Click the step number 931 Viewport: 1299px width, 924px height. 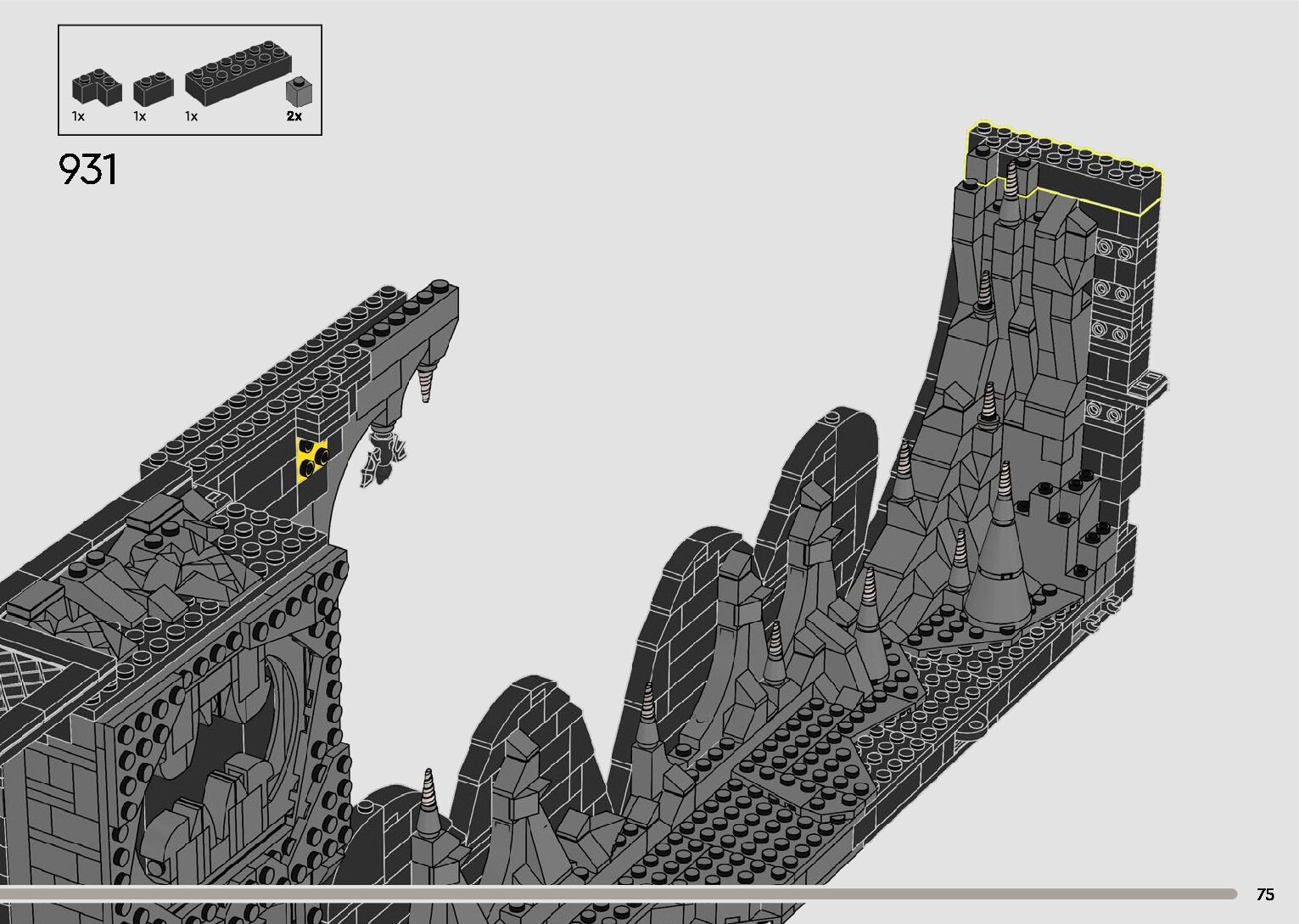pos(87,171)
